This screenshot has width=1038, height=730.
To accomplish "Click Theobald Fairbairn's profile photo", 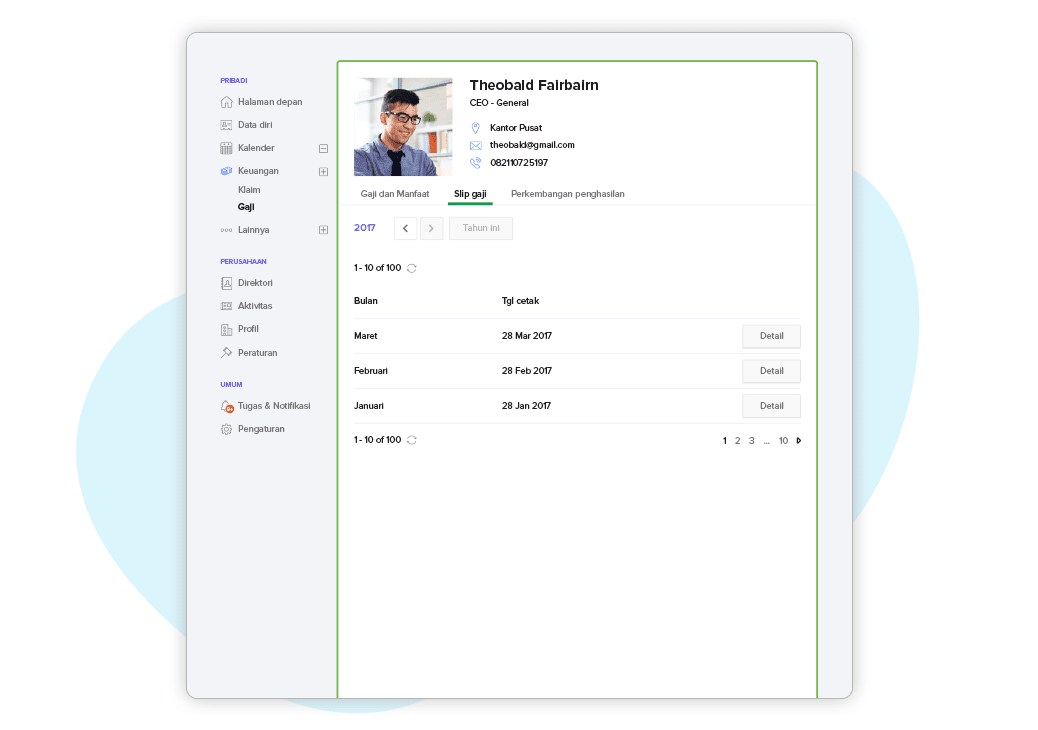I will 403,127.
